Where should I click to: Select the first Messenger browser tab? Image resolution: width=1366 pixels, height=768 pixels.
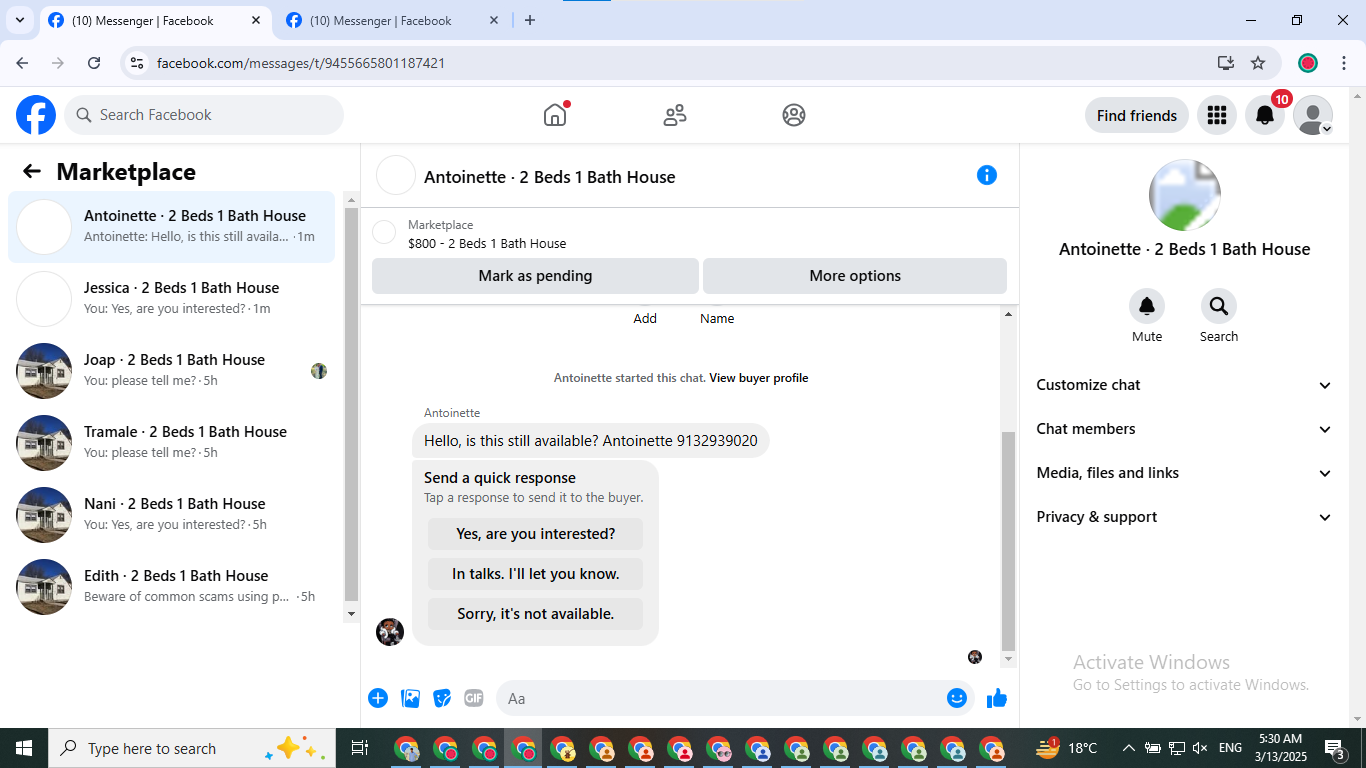155,20
